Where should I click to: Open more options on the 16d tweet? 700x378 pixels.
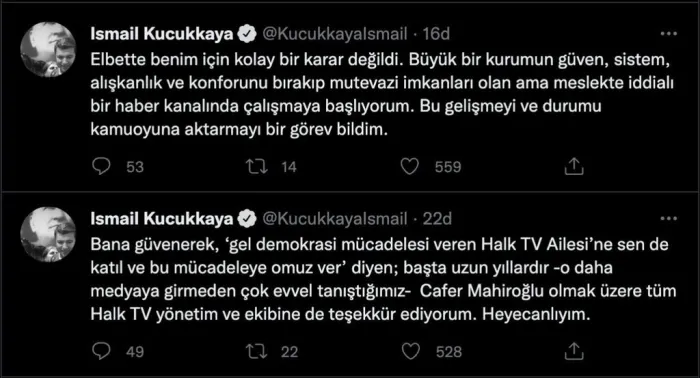click(x=668, y=34)
